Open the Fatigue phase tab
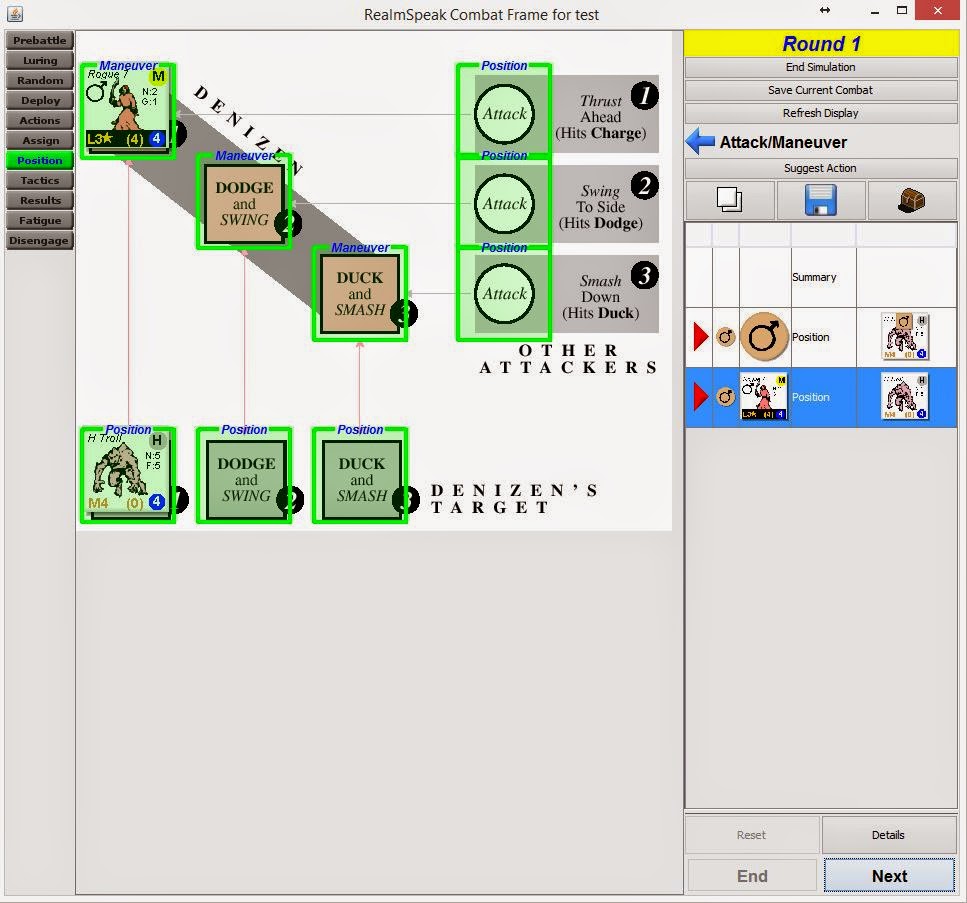The height and width of the screenshot is (903, 967). pyautogui.click(x=39, y=221)
